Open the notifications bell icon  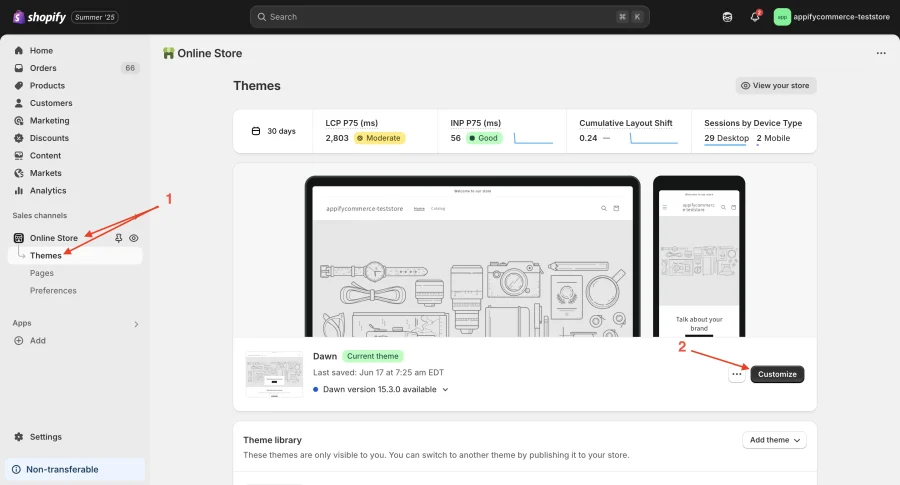(755, 17)
